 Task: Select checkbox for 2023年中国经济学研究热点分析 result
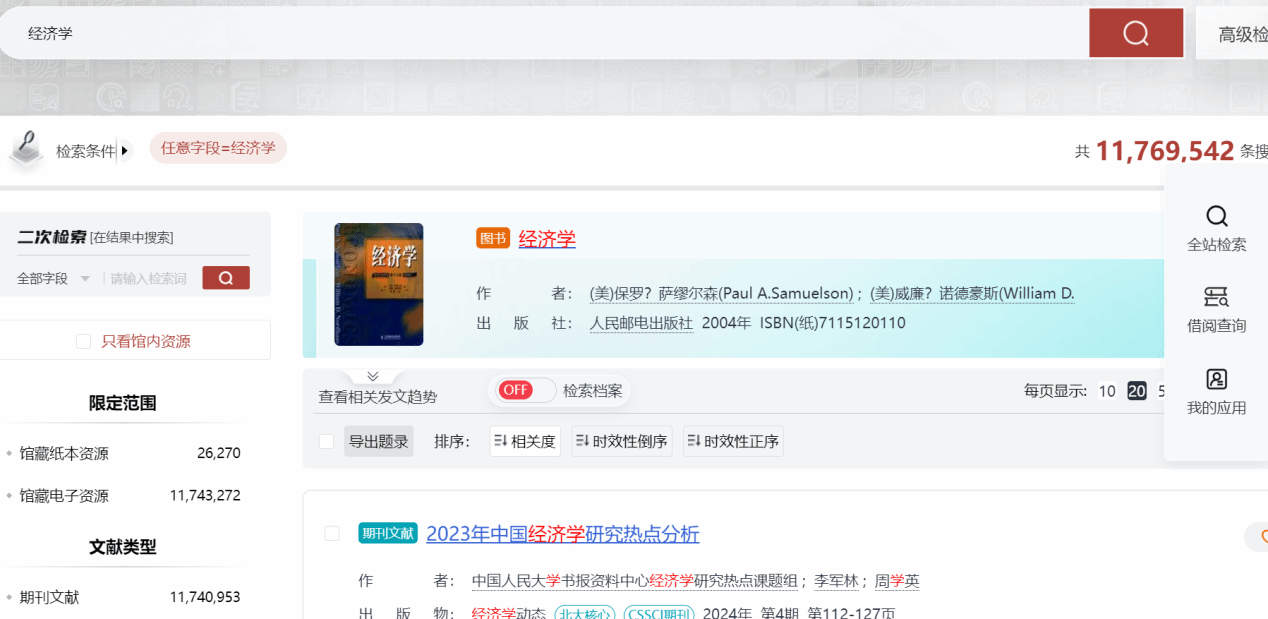[332, 533]
